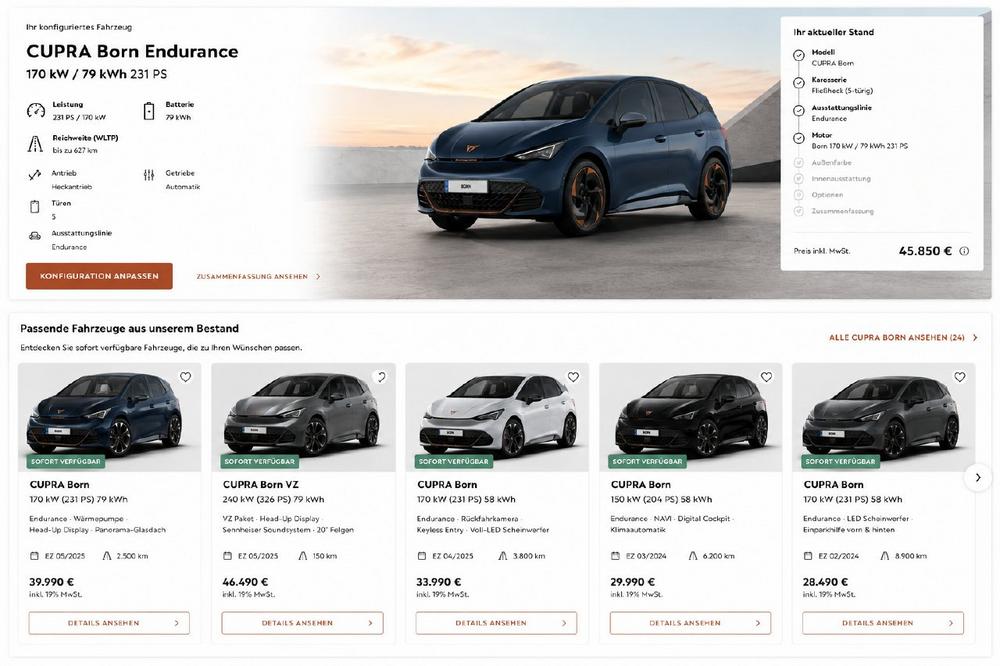Click mileage icon next to 3.800 km
Image resolution: width=1000 pixels, height=666 pixels.
click(x=503, y=556)
